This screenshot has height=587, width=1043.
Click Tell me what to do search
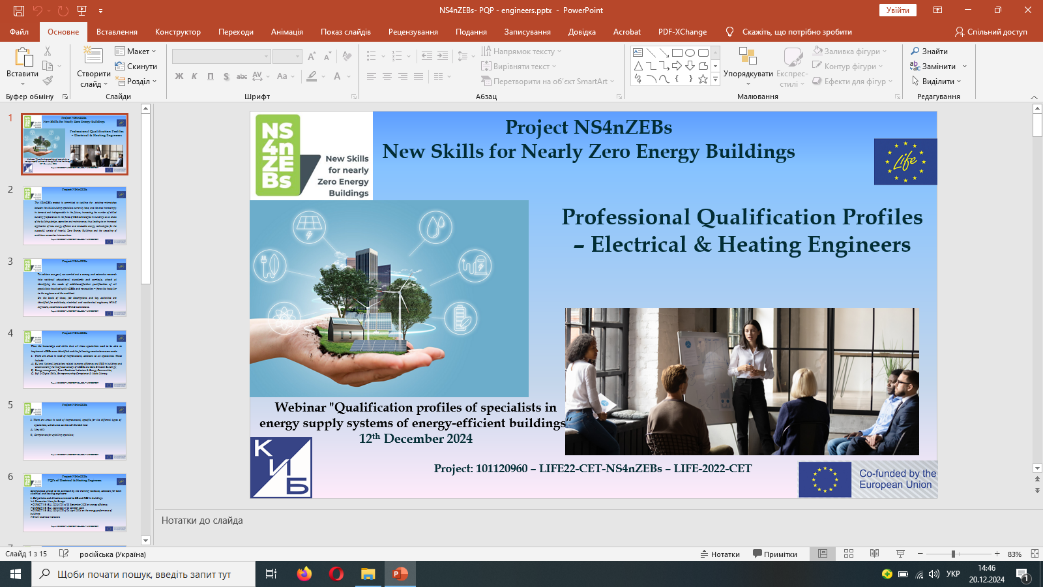click(x=788, y=32)
